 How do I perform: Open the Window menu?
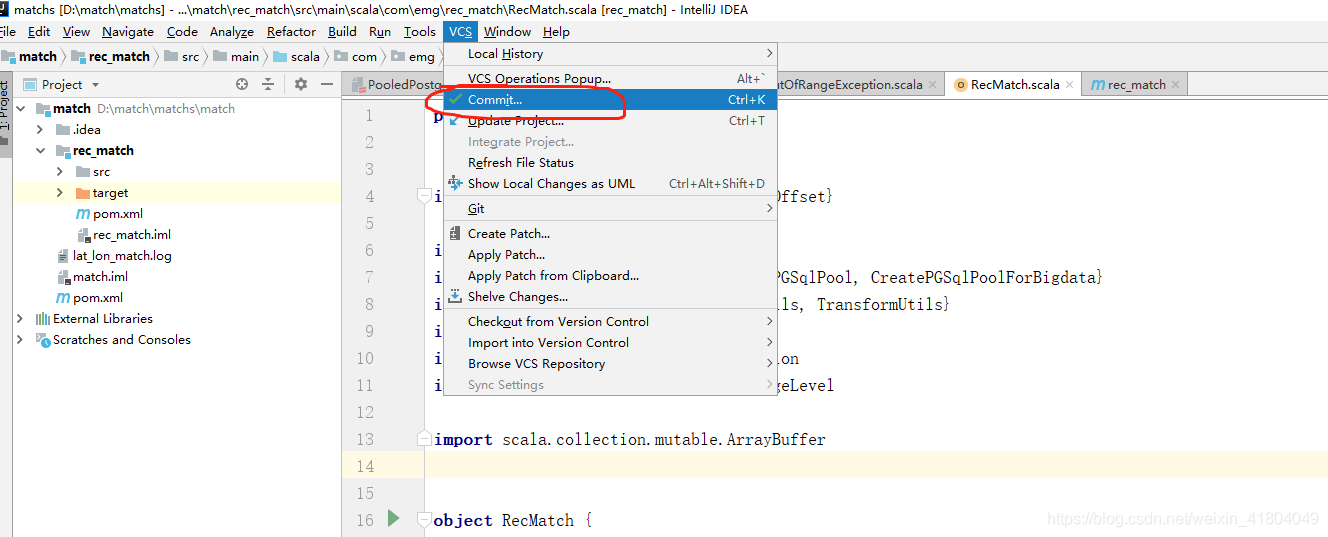[507, 32]
